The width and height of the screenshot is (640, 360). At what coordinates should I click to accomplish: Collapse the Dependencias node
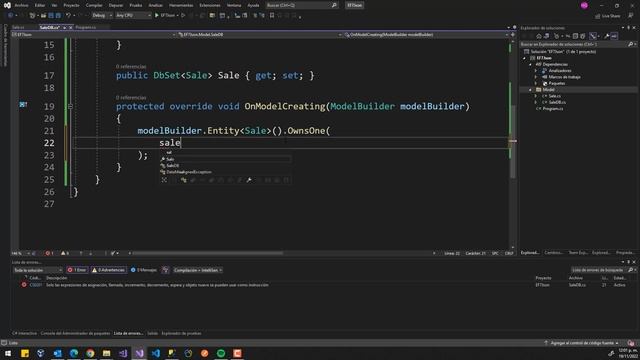(531, 64)
